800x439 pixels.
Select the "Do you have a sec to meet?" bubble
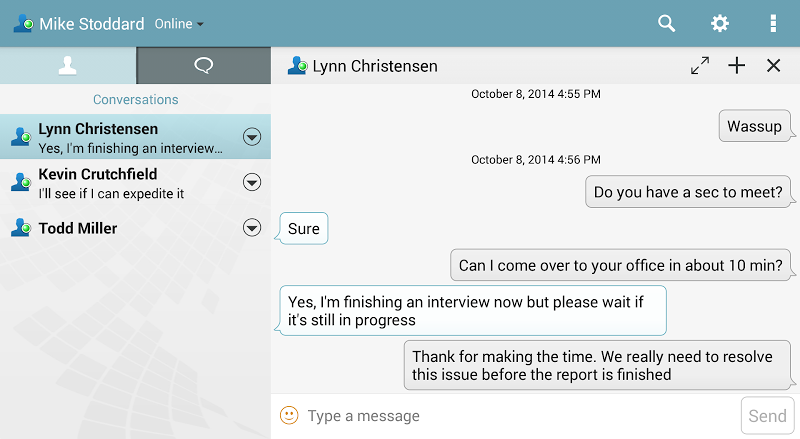[x=688, y=192]
